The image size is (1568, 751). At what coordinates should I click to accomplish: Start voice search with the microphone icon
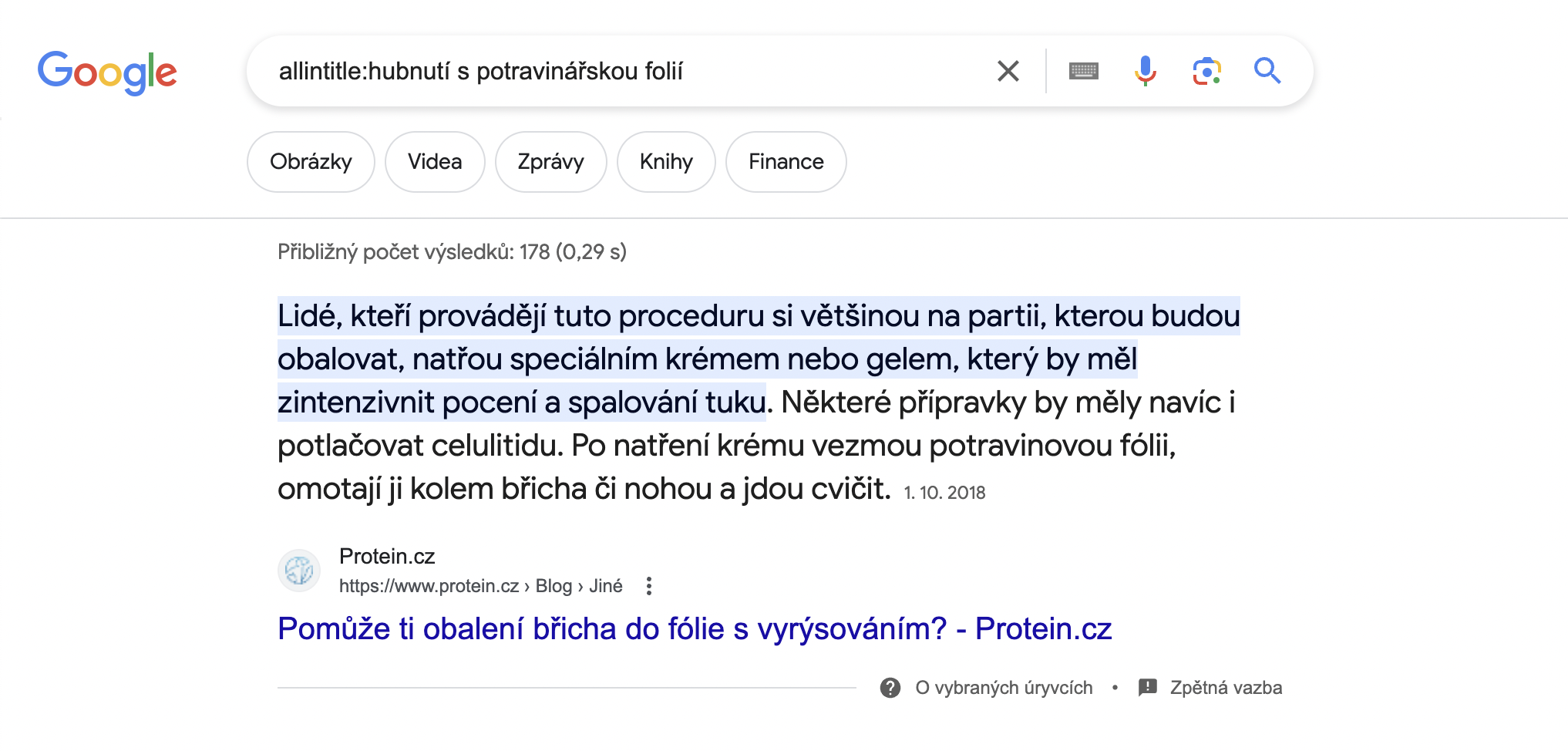pos(1145,71)
